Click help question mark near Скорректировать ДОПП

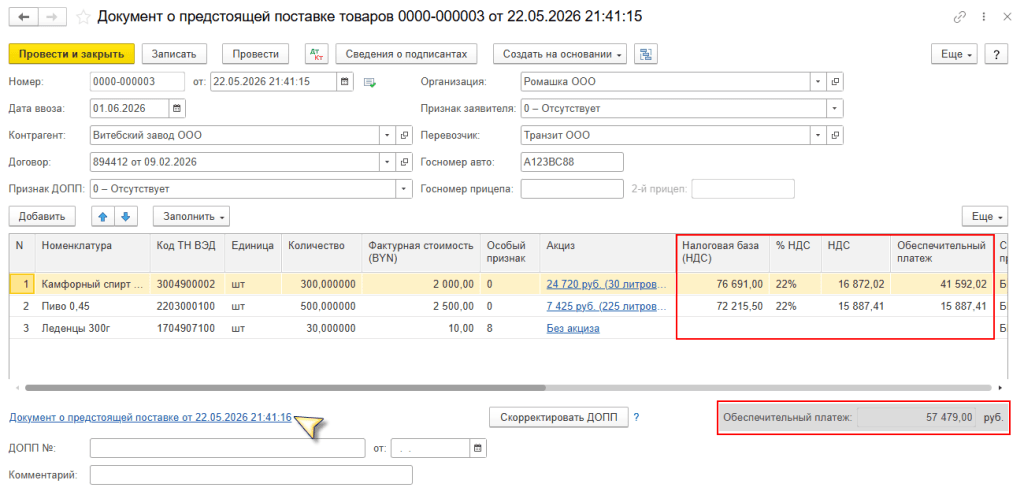click(636, 417)
